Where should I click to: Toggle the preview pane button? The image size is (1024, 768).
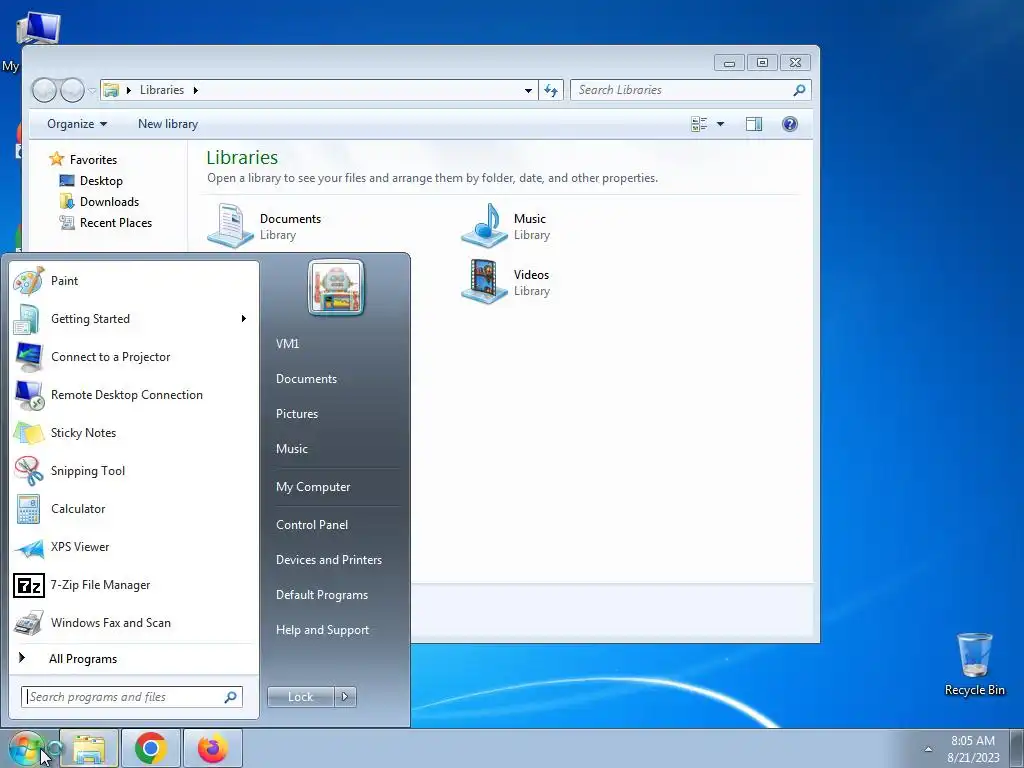(754, 124)
